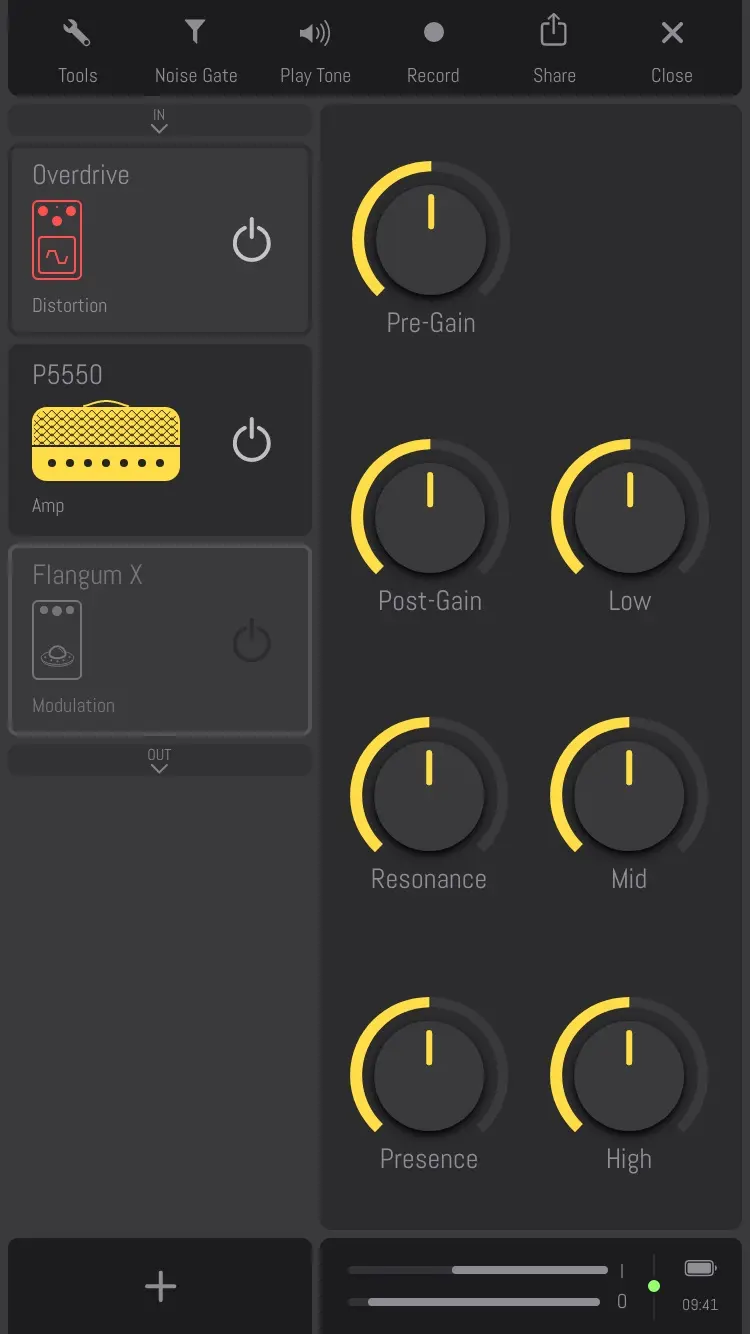Enable the Flangum X power button
The image size is (750, 1334).
coord(251,641)
